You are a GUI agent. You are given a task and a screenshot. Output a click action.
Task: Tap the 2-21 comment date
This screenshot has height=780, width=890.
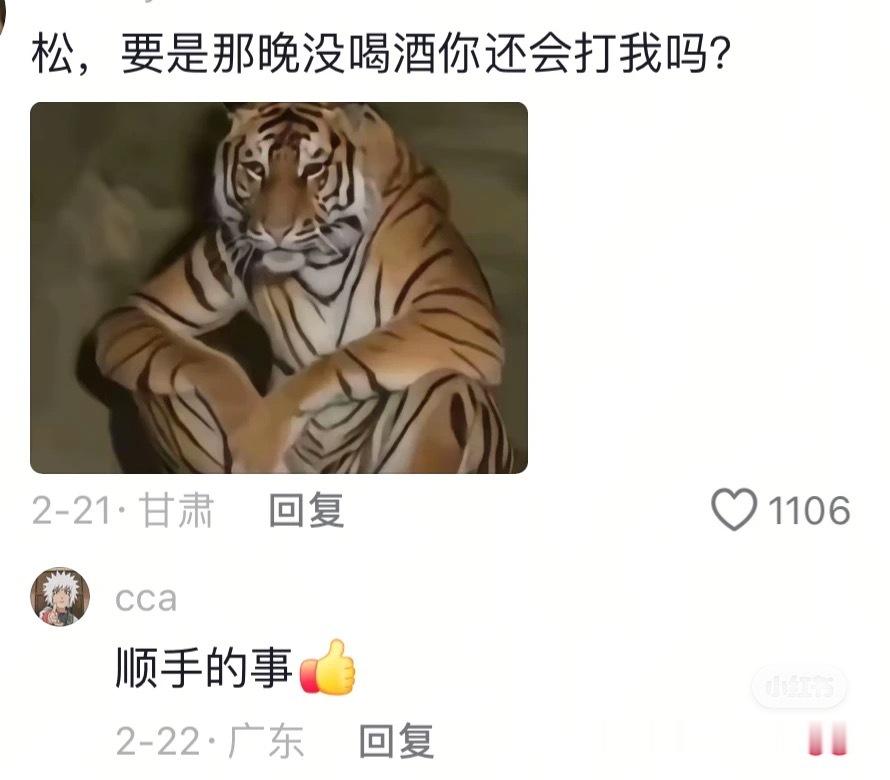[71, 510]
